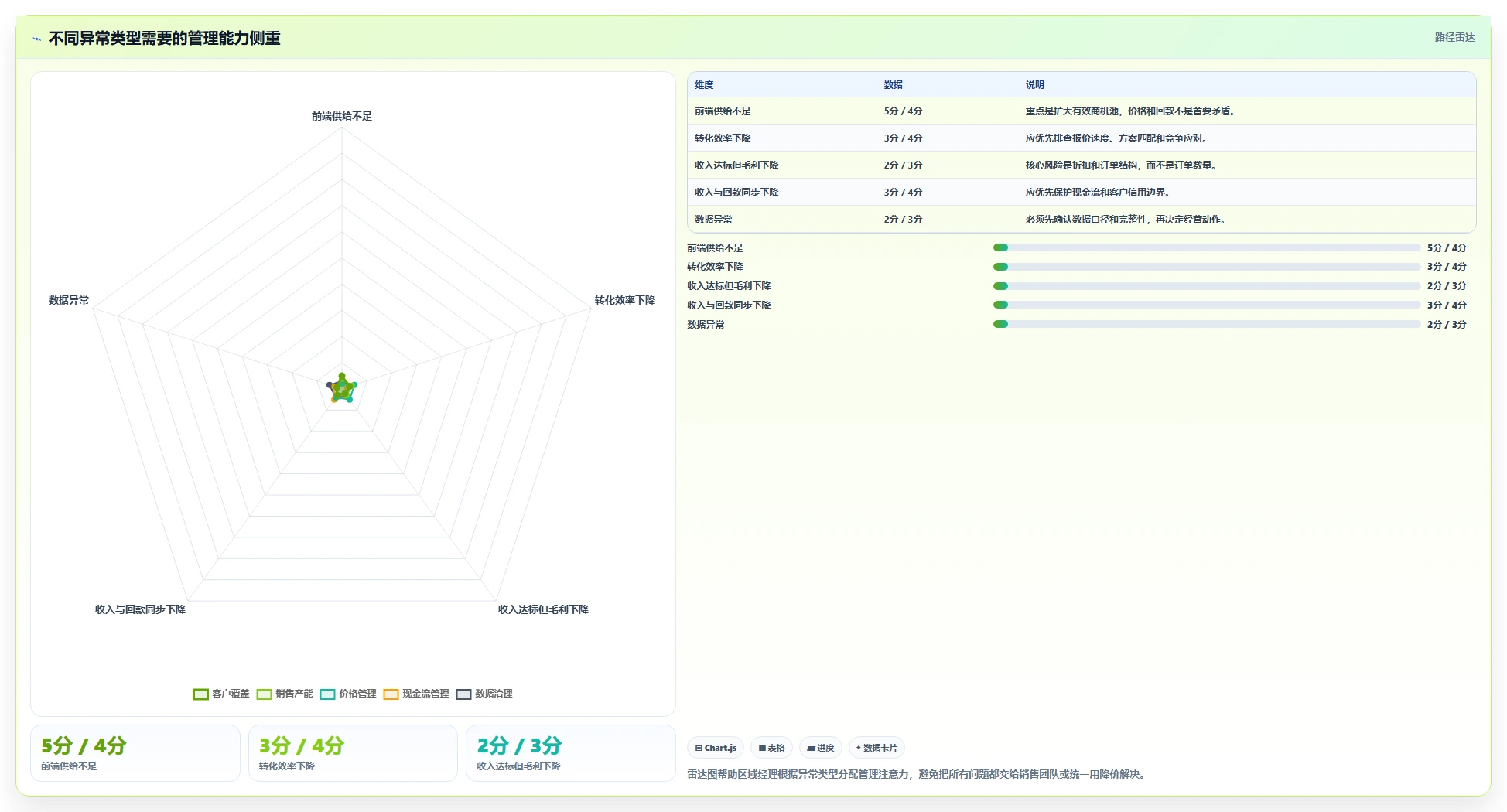The image size is (1507, 812).
Task: Click the radar axis label 转化效率下降
Action: [x=625, y=300]
